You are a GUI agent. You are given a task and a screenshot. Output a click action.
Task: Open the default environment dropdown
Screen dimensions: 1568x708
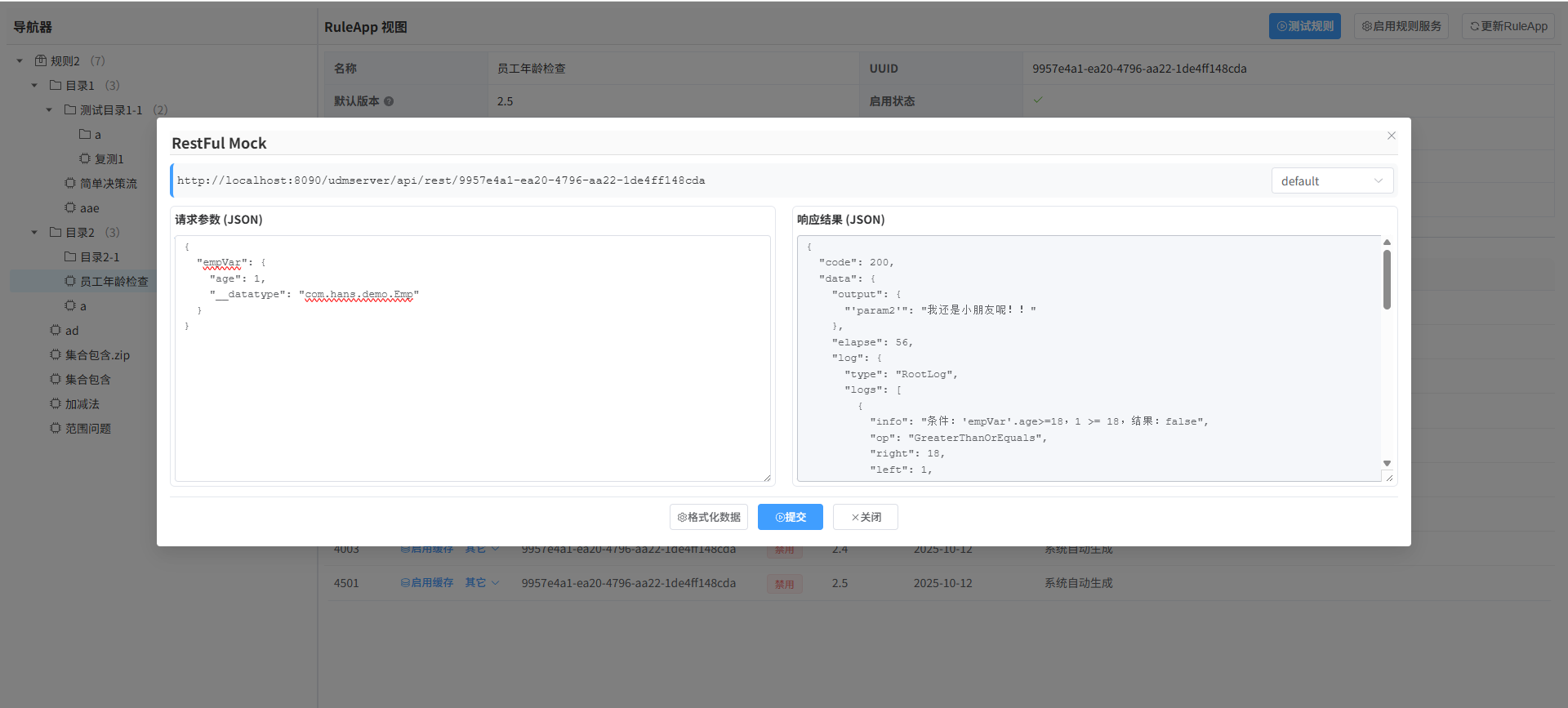click(x=1331, y=180)
